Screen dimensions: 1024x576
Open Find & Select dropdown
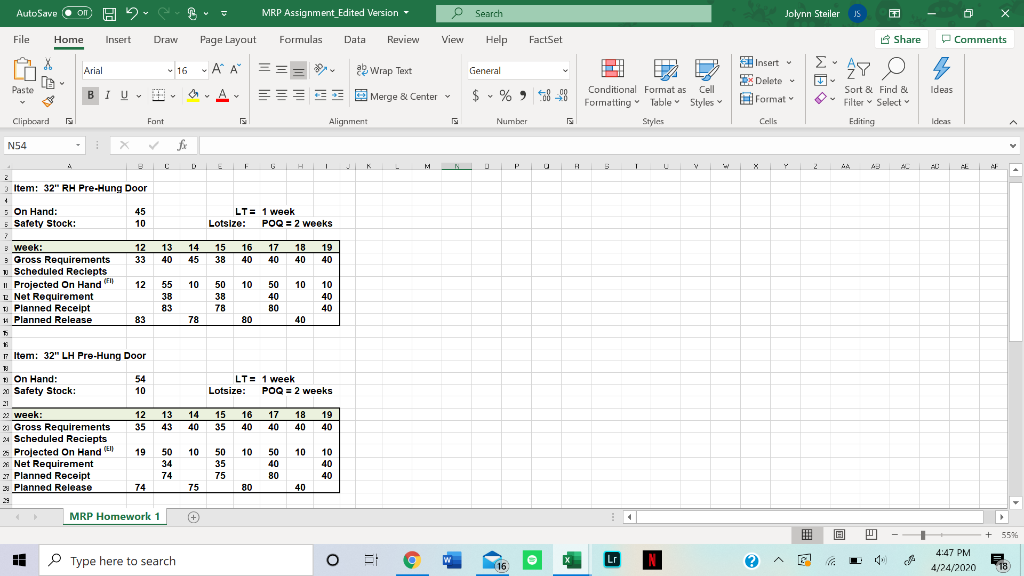click(x=893, y=83)
